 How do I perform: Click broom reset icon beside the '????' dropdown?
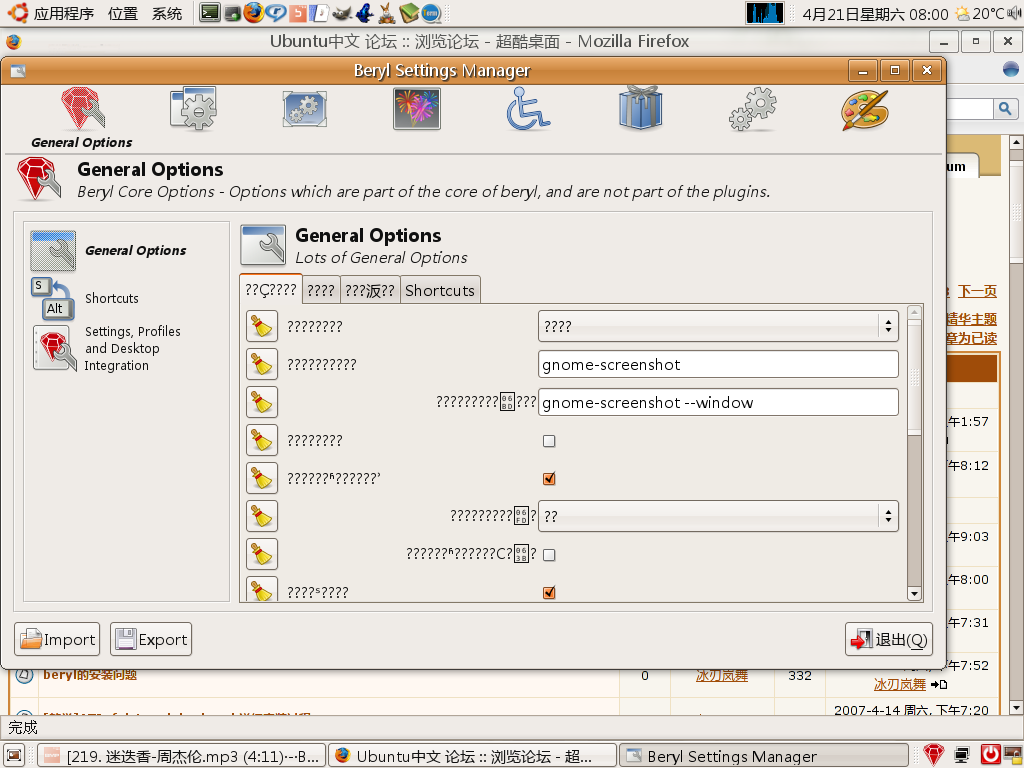tap(262, 327)
